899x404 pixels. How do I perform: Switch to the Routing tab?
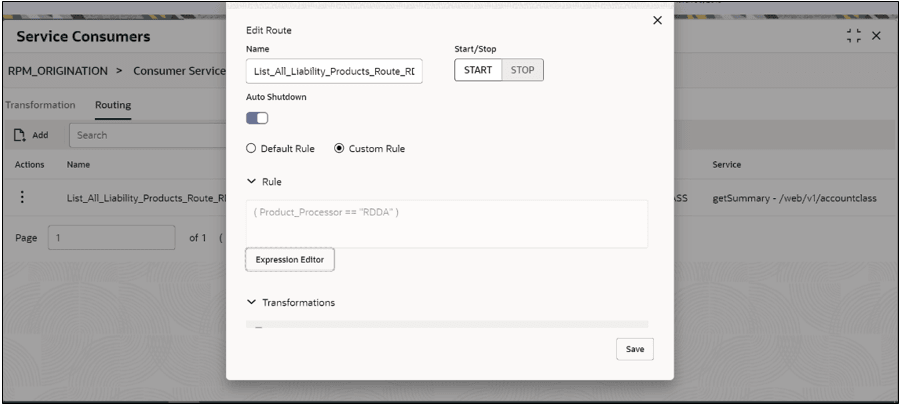pos(113,105)
